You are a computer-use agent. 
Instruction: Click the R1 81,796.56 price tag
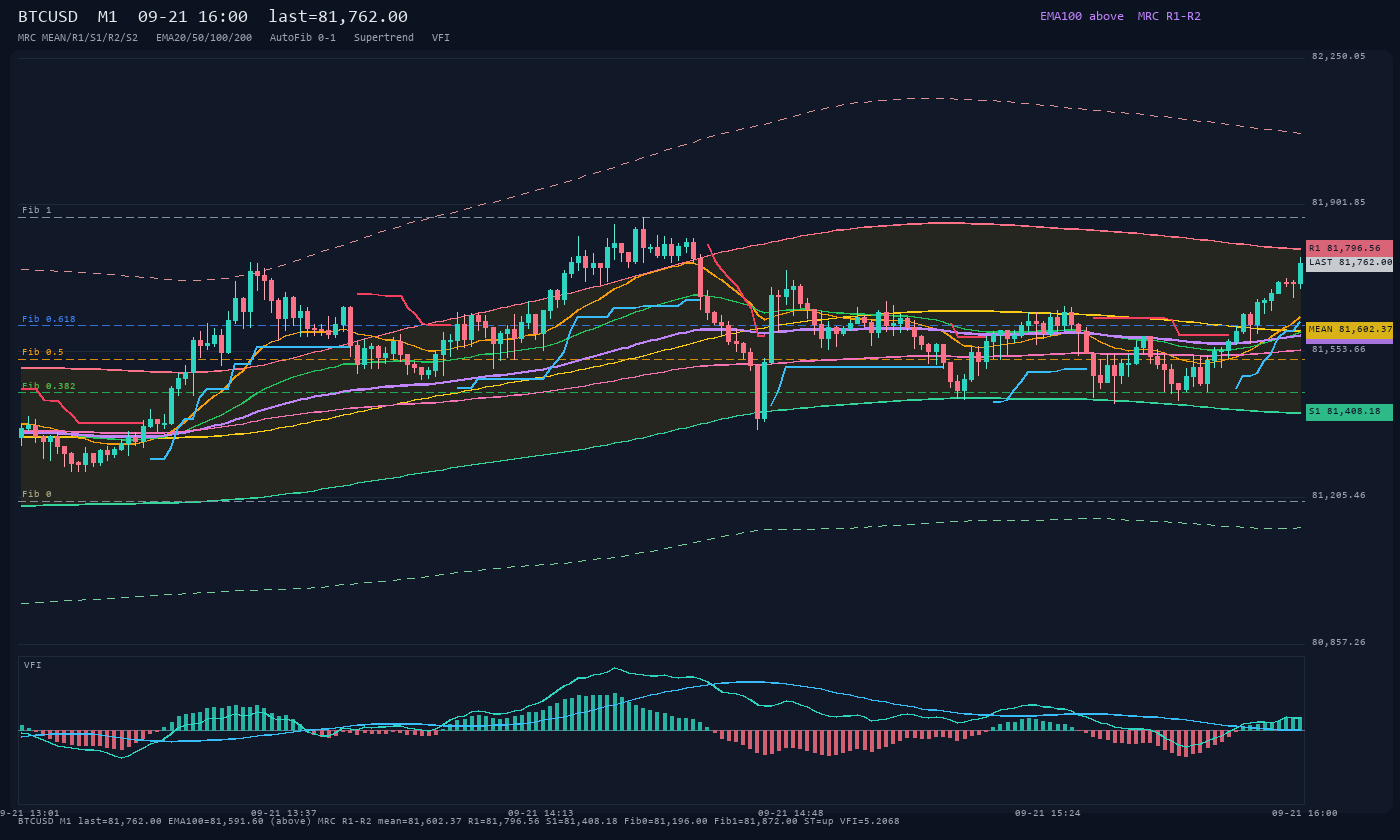tap(1349, 248)
